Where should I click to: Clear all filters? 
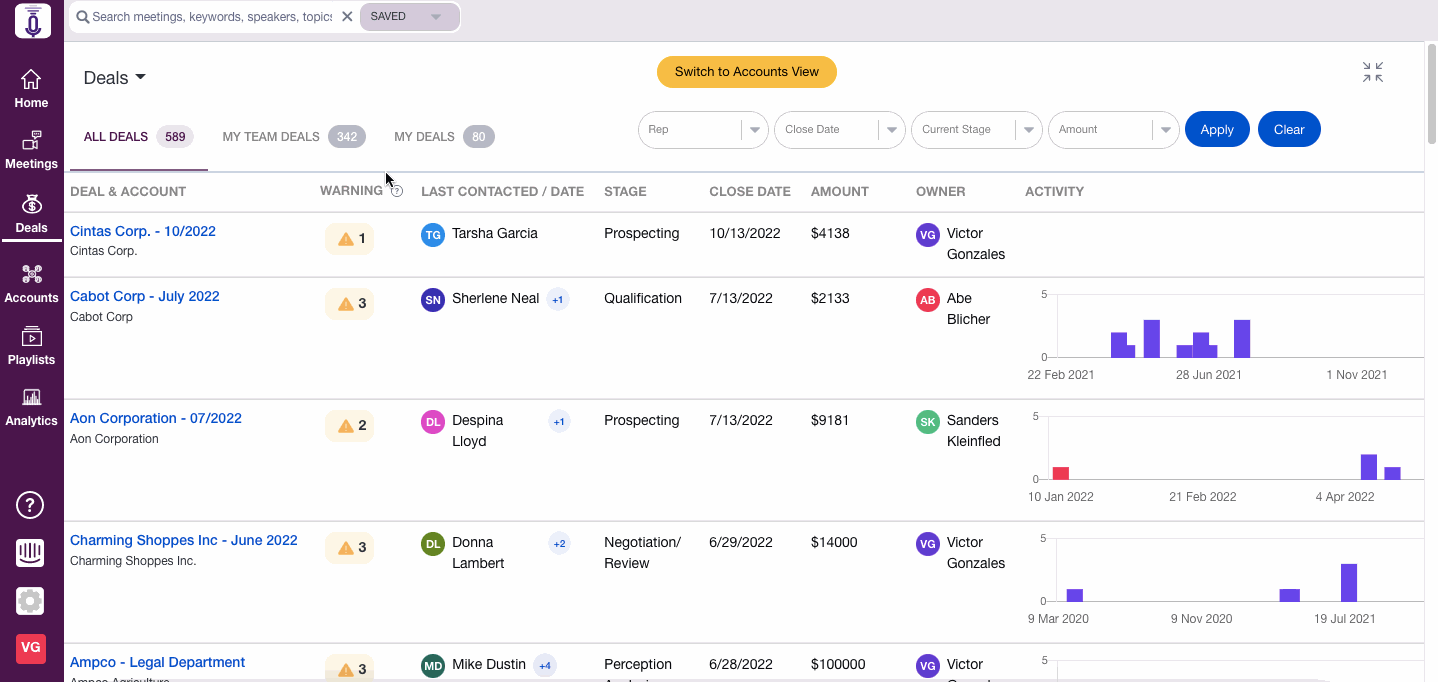coord(1289,130)
